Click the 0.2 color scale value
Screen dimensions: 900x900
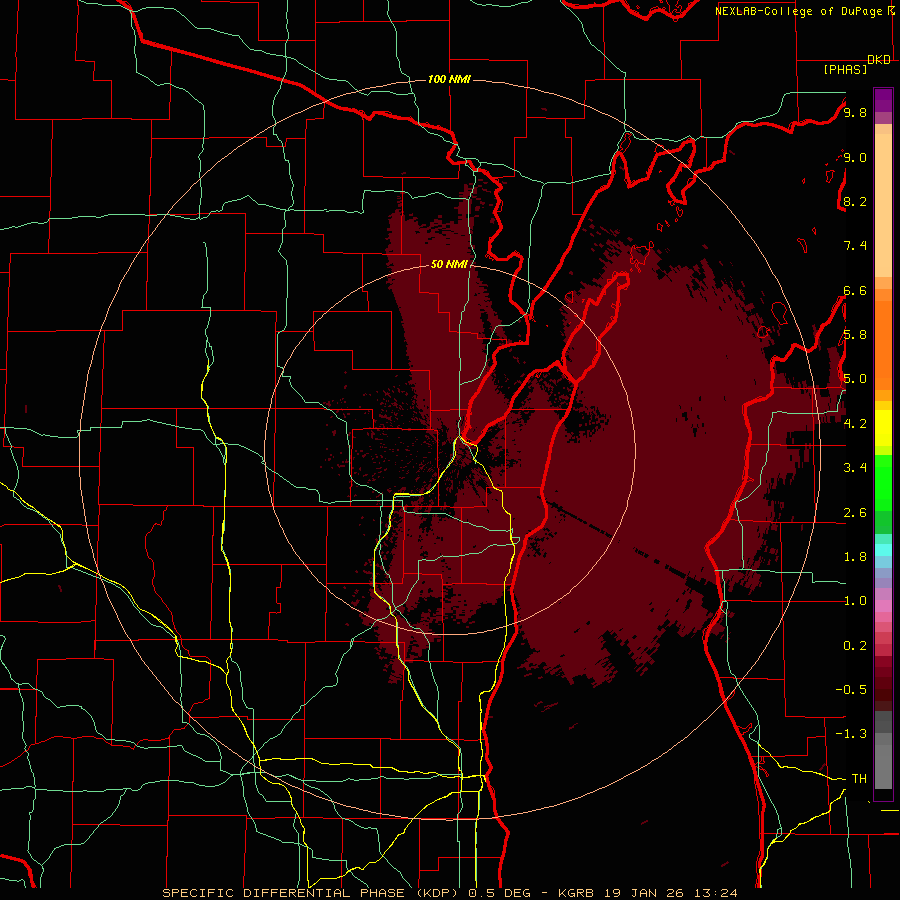tap(855, 646)
